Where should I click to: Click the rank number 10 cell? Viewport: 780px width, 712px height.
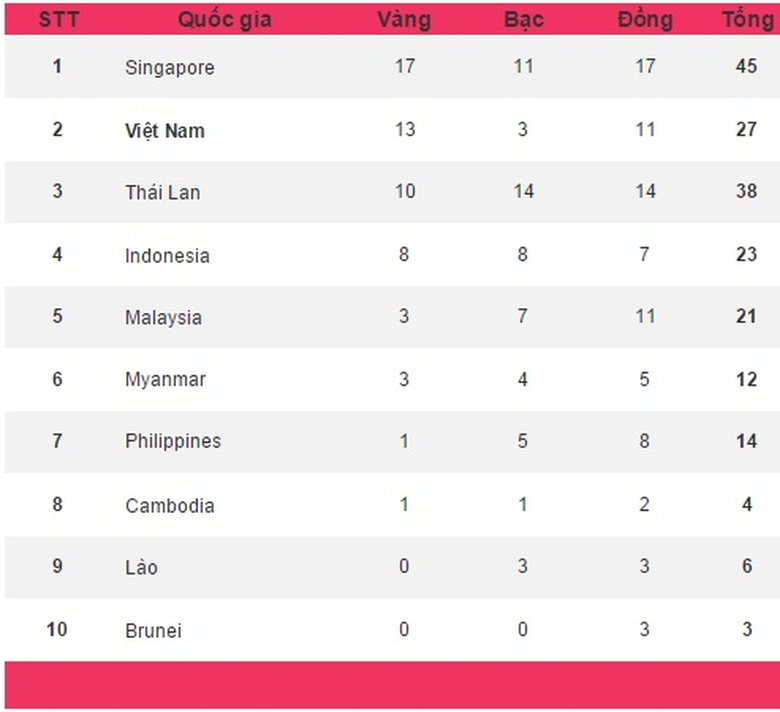pos(57,629)
